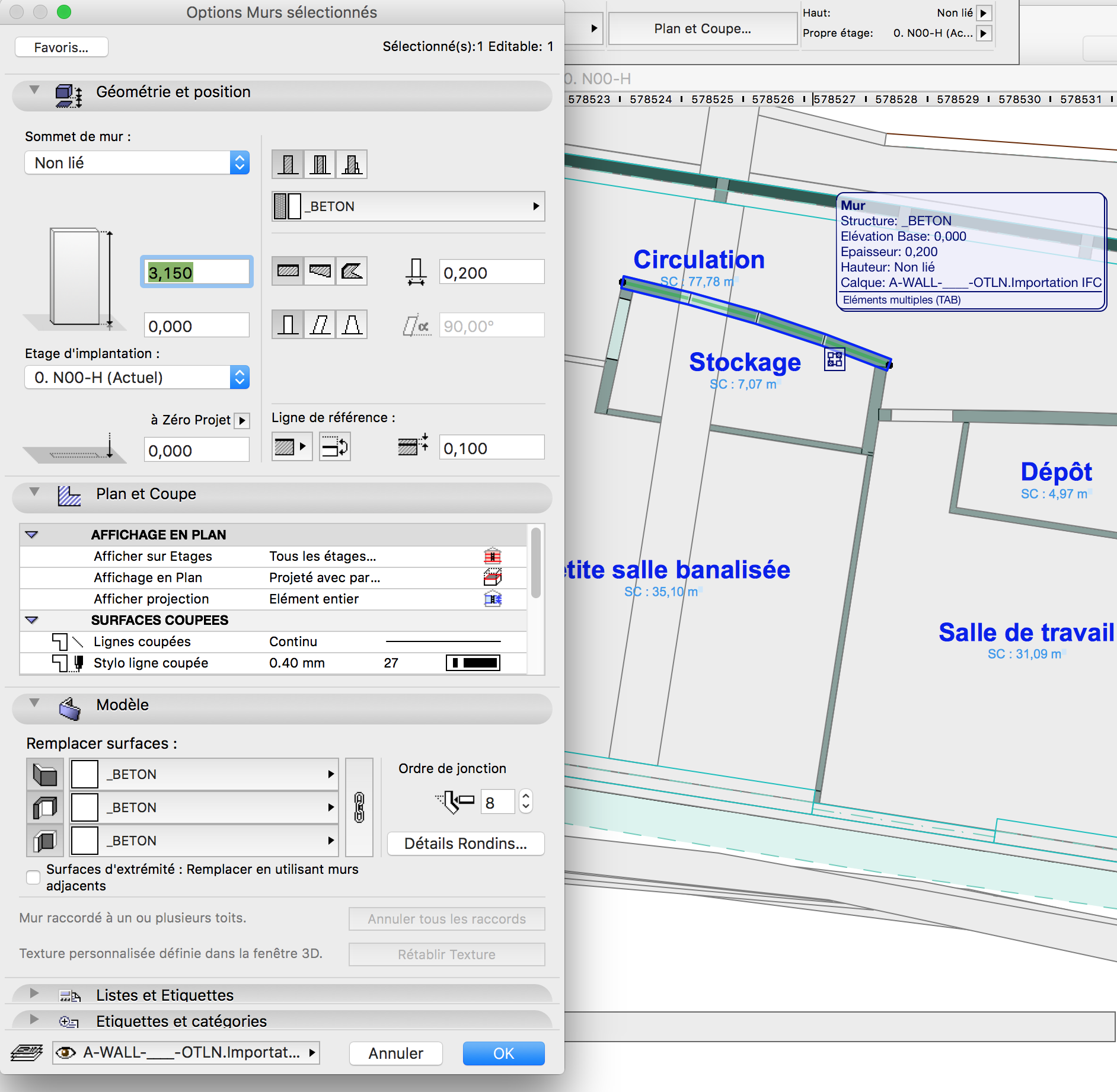Click the cut line pen color swatch
The image size is (1117, 1092).
(x=473, y=663)
